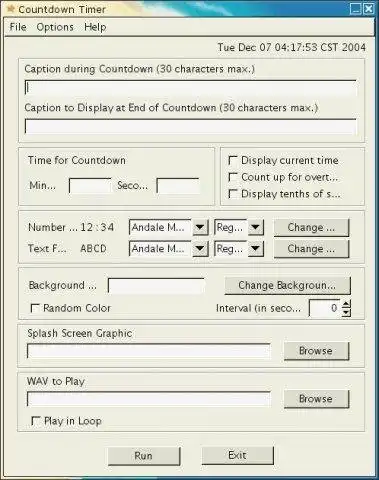Focus the Minutes input field
The width and height of the screenshot is (379, 480).
coord(90,186)
